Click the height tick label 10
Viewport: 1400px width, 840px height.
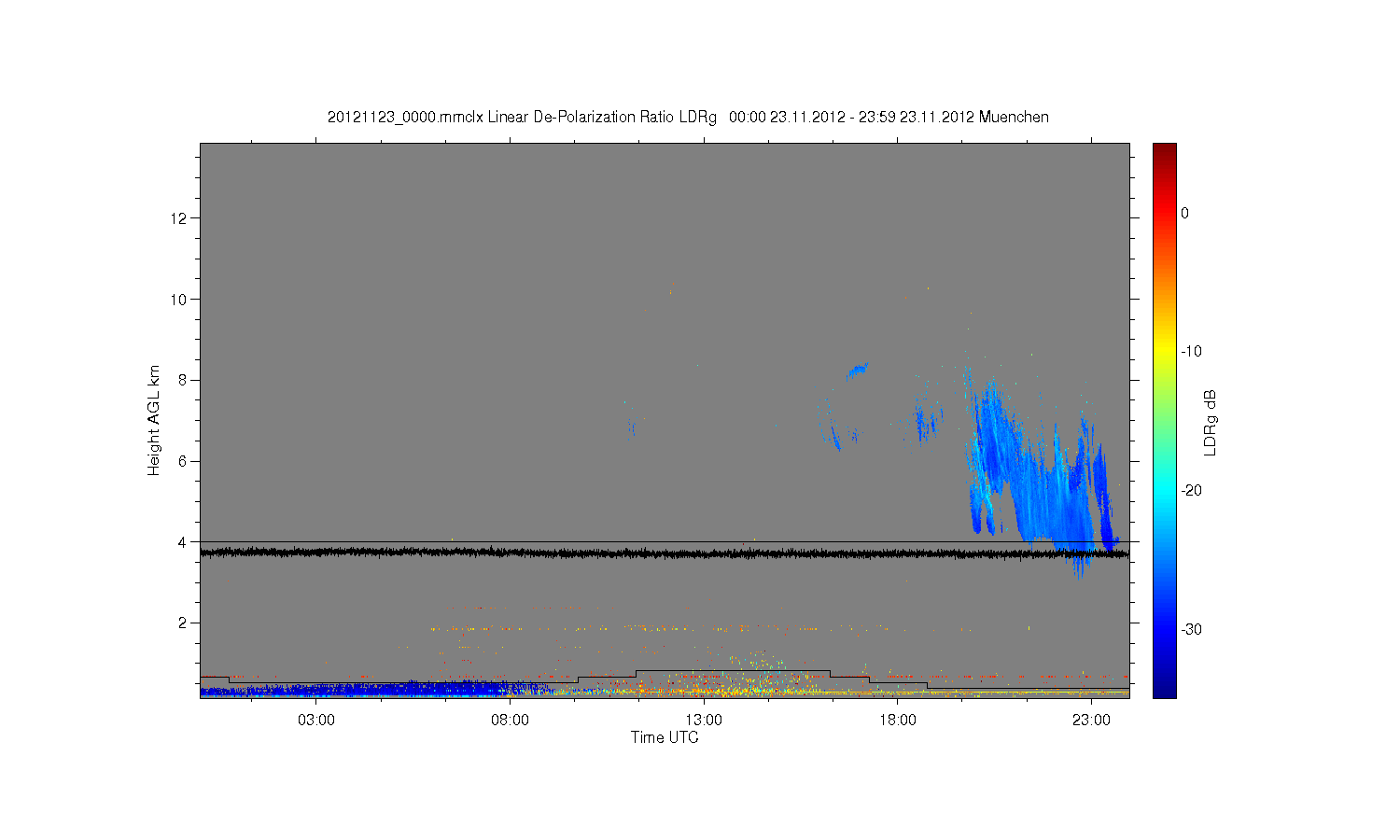pyautogui.click(x=179, y=300)
